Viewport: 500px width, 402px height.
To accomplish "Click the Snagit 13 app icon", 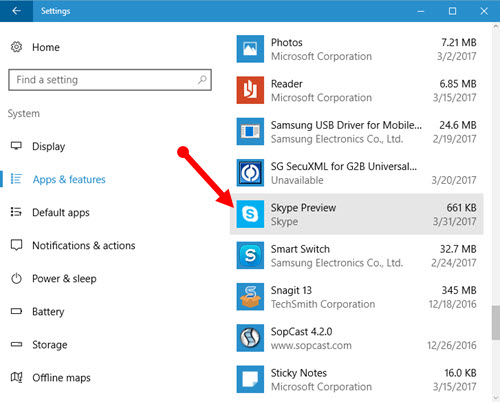I will [x=250, y=297].
